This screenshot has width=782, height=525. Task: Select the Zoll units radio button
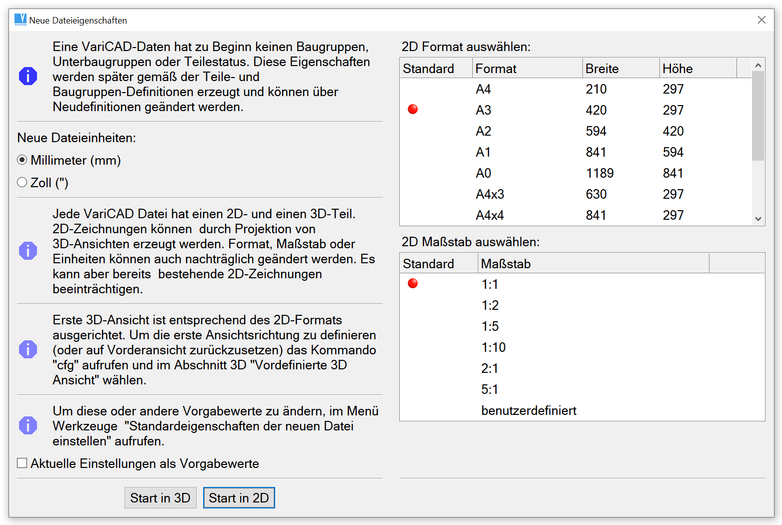click(23, 183)
